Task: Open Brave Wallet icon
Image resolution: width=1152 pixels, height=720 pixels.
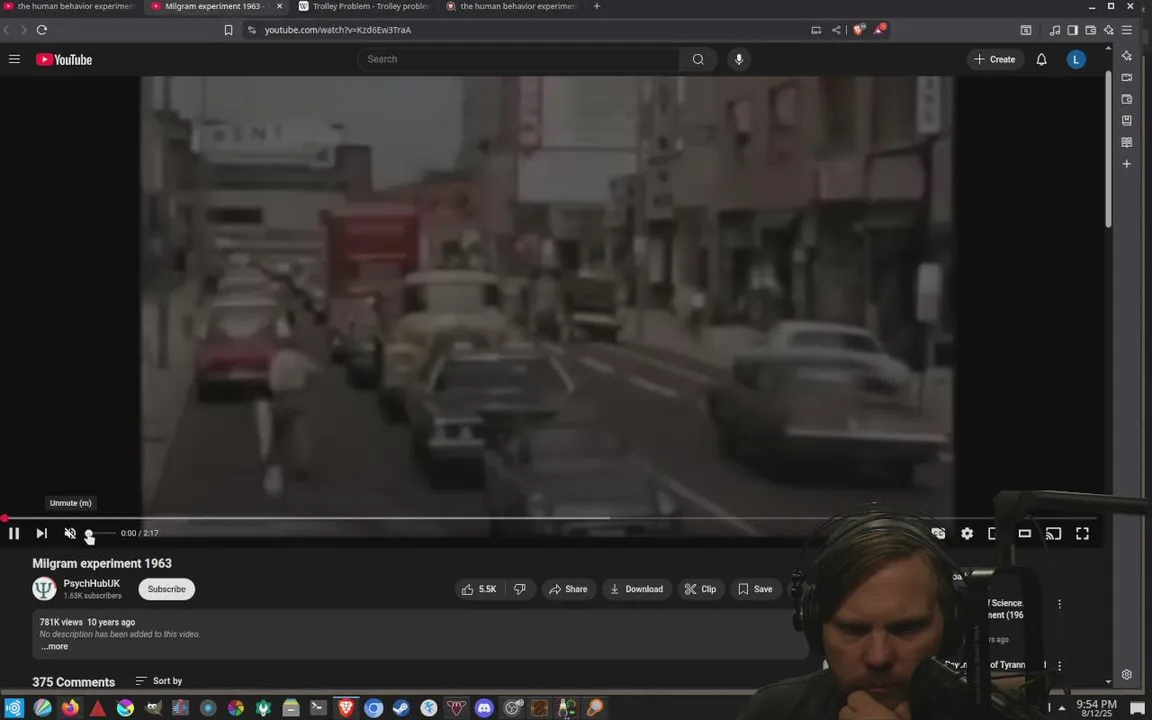Action: point(1091,30)
